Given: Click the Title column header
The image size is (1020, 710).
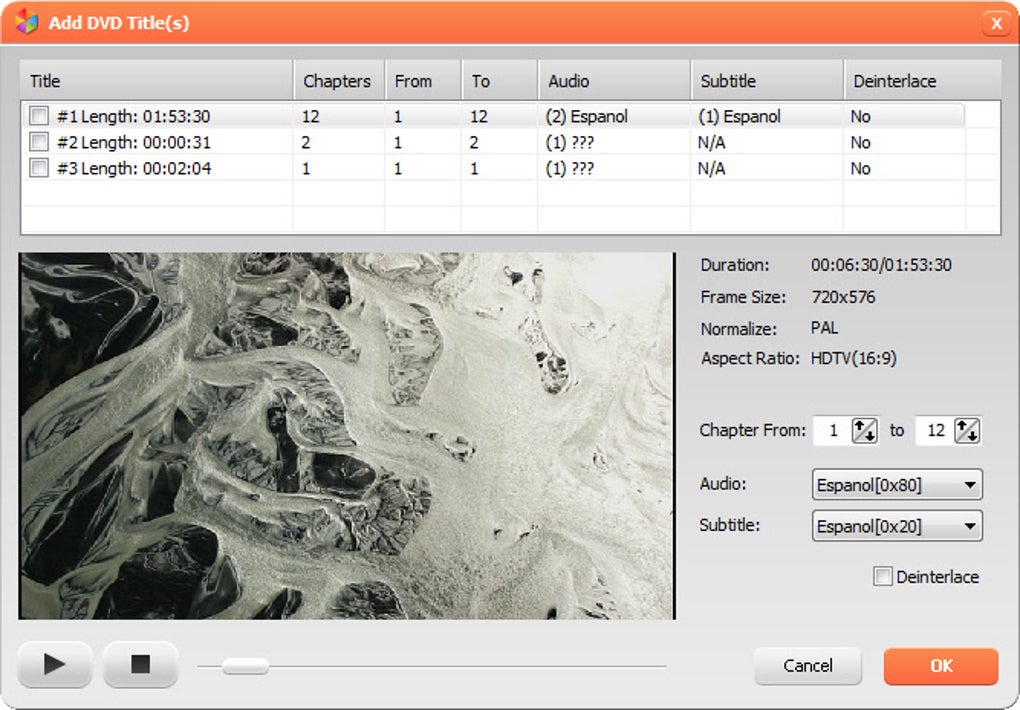Looking at the screenshot, I should (157, 81).
